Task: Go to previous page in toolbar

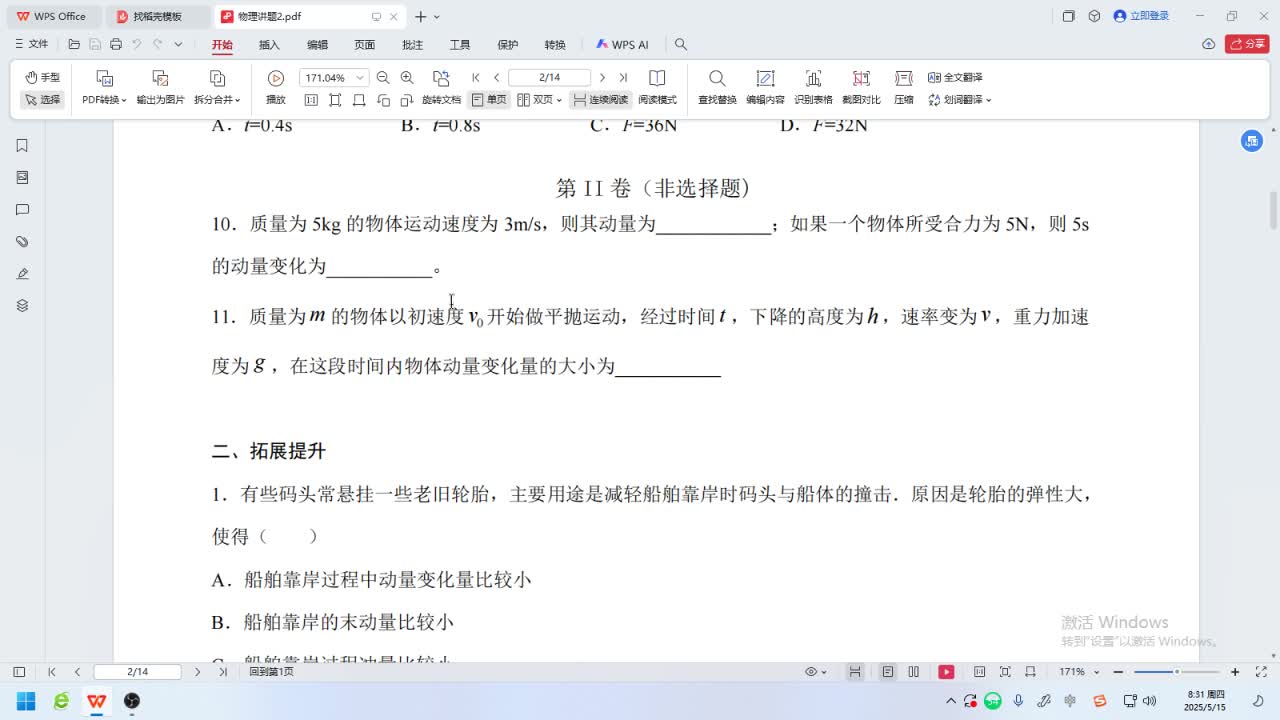Action: pos(496,77)
